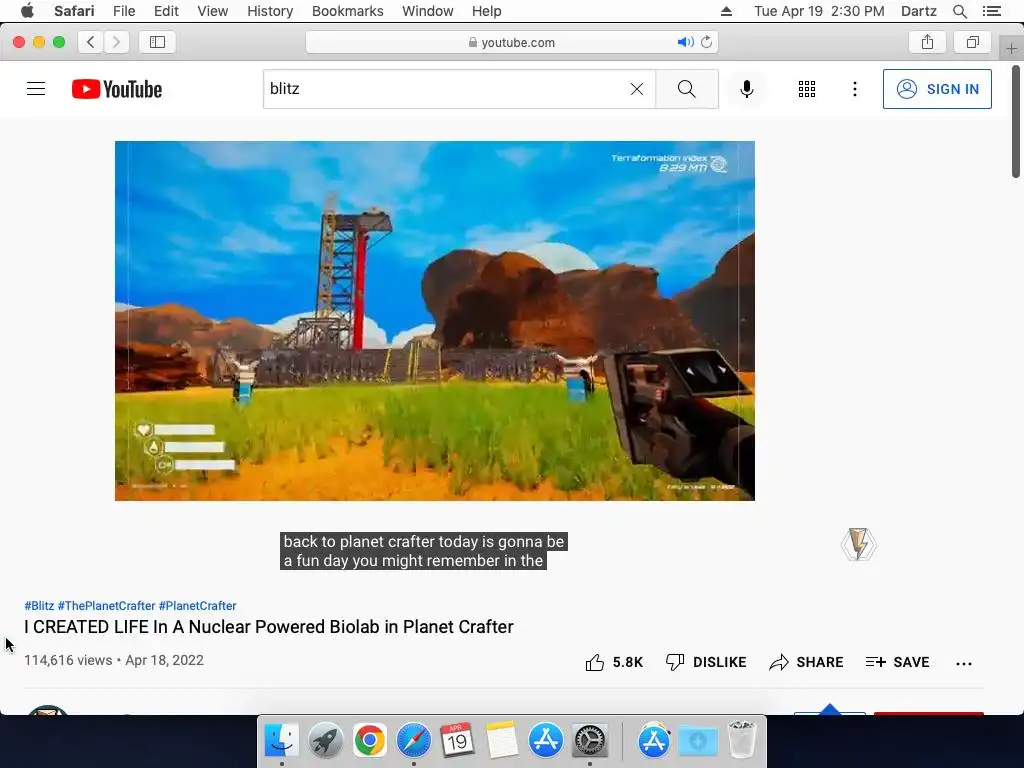Open YouTube settings three-dot menu
The height and width of the screenshot is (768, 1024).
tap(855, 89)
